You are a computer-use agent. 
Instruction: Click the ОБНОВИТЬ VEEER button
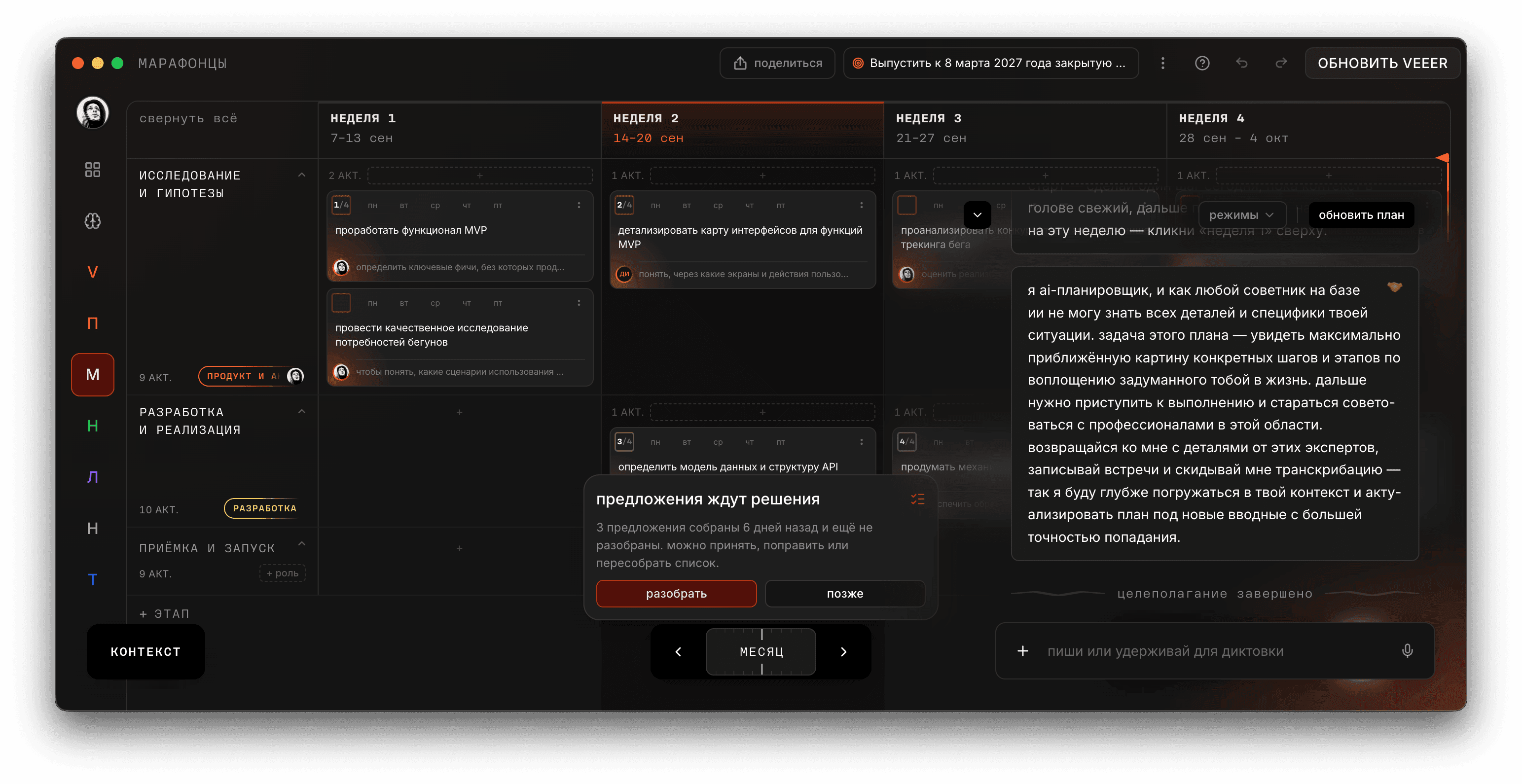1382,63
